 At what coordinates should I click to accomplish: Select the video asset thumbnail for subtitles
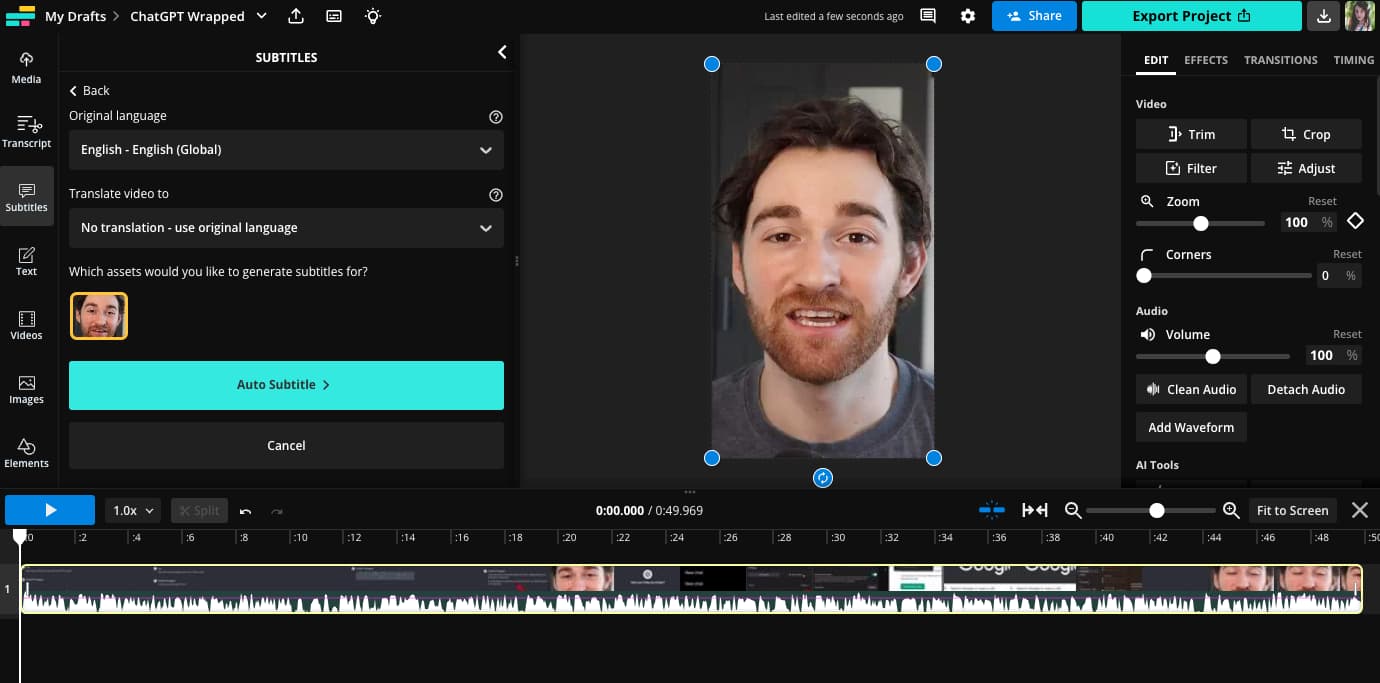pos(99,316)
